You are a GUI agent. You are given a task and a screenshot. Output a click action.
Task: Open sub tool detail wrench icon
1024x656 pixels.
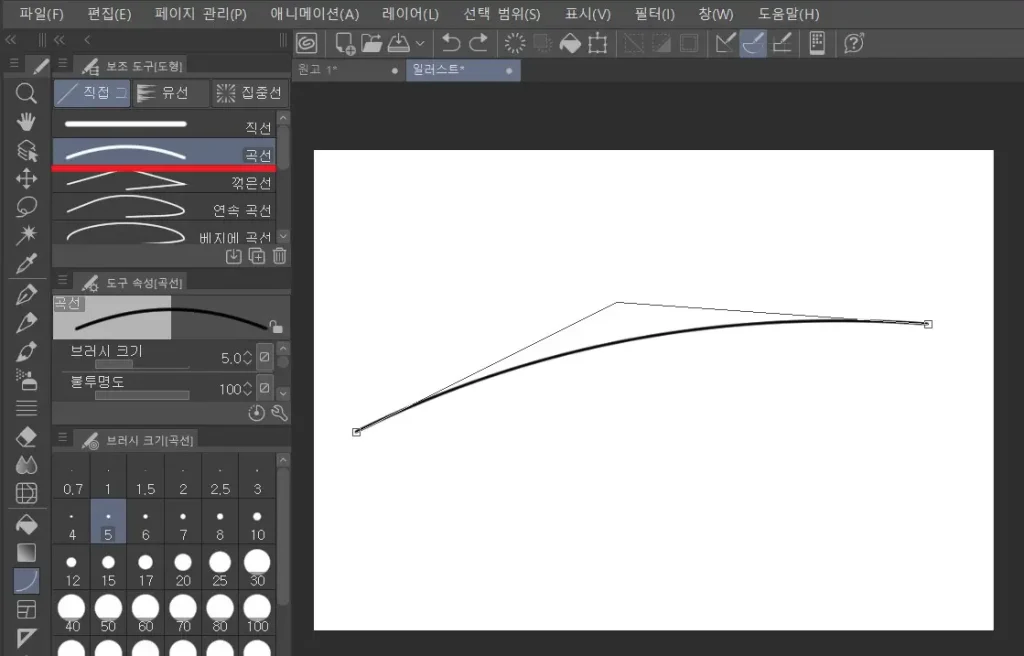(279, 413)
